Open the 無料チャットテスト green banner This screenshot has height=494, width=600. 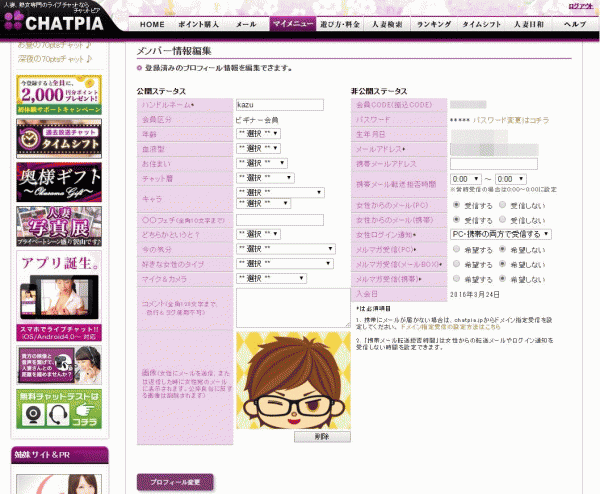click(x=59, y=409)
